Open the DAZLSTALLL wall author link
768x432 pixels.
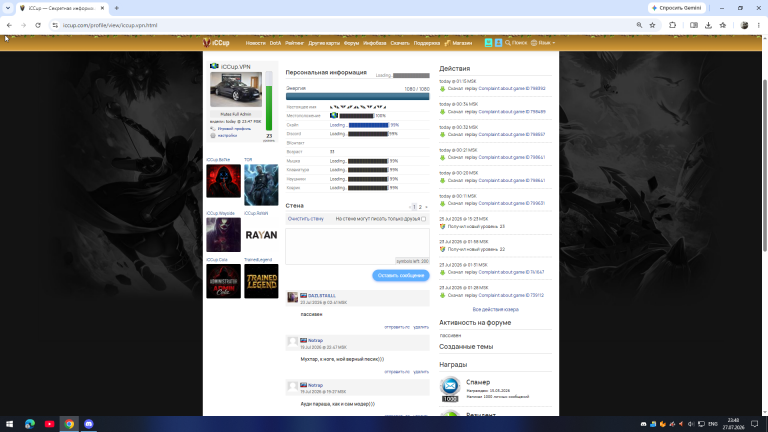pos(322,296)
